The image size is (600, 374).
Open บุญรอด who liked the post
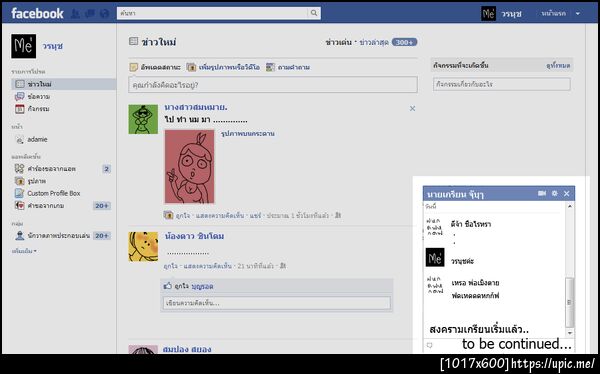pyautogui.click(x=202, y=286)
